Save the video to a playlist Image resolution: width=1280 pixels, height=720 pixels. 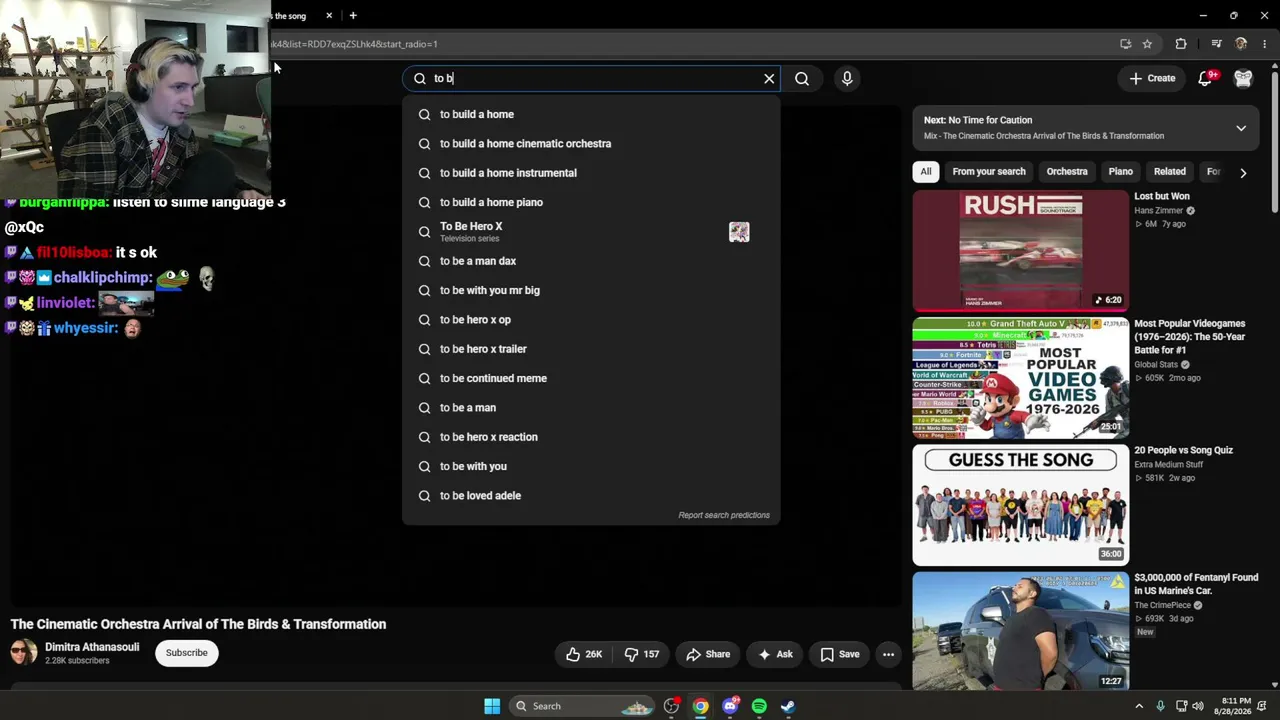click(840, 654)
